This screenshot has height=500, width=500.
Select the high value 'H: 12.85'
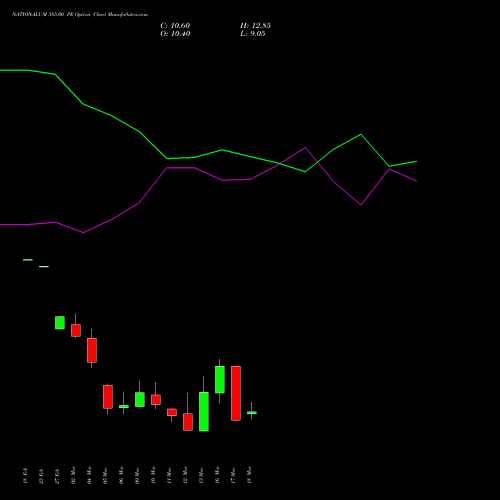(x=255, y=26)
